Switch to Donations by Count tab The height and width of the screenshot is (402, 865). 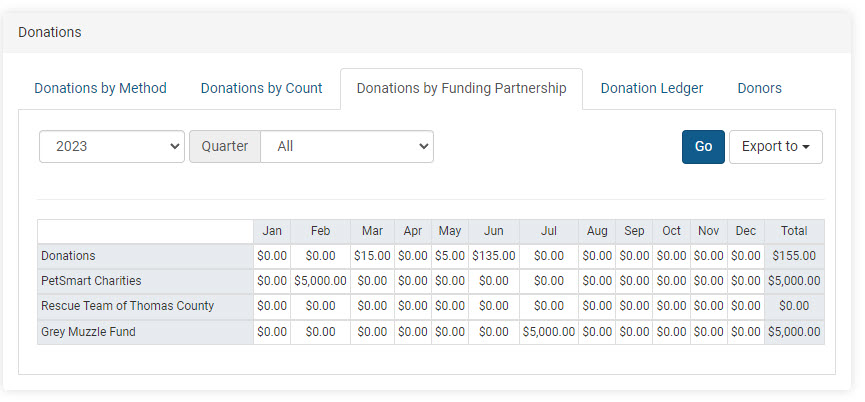point(261,88)
